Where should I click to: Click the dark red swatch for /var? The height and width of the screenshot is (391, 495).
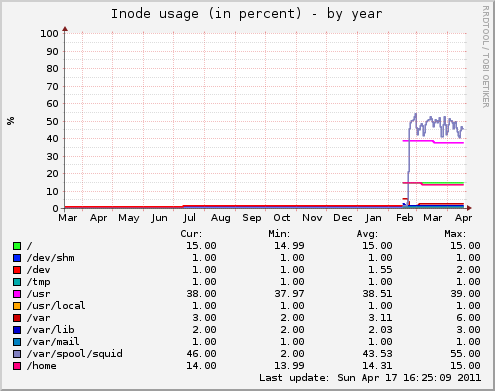tap(17, 318)
